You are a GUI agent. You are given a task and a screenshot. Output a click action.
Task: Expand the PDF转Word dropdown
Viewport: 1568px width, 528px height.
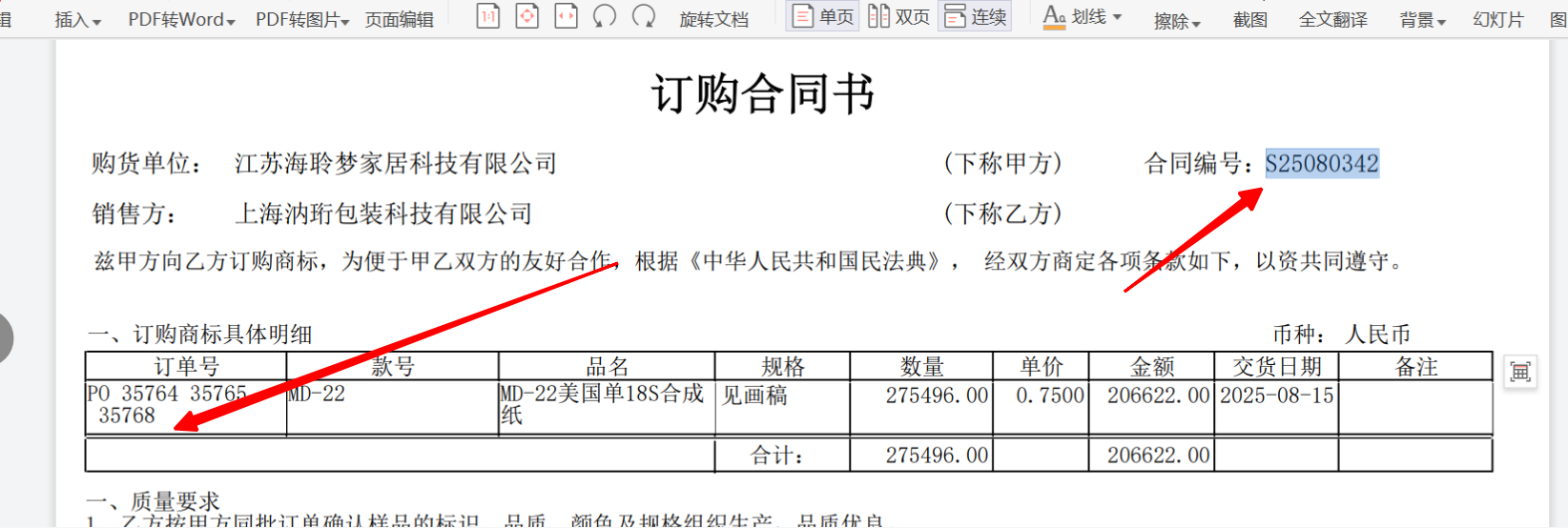click(181, 20)
